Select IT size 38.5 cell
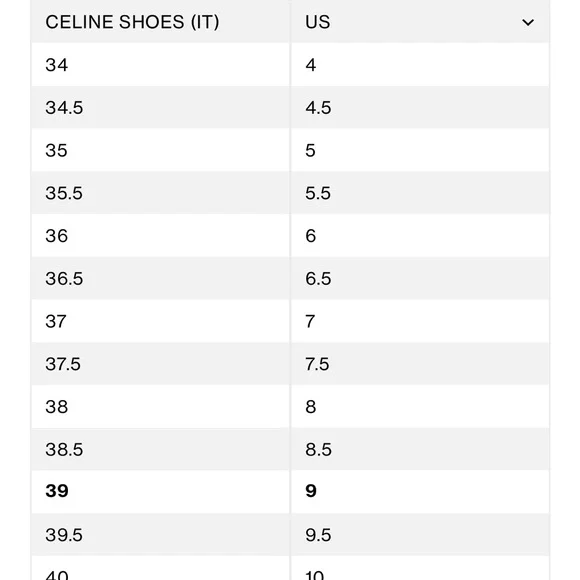Viewport: 580px width, 580px height. pos(161,449)
